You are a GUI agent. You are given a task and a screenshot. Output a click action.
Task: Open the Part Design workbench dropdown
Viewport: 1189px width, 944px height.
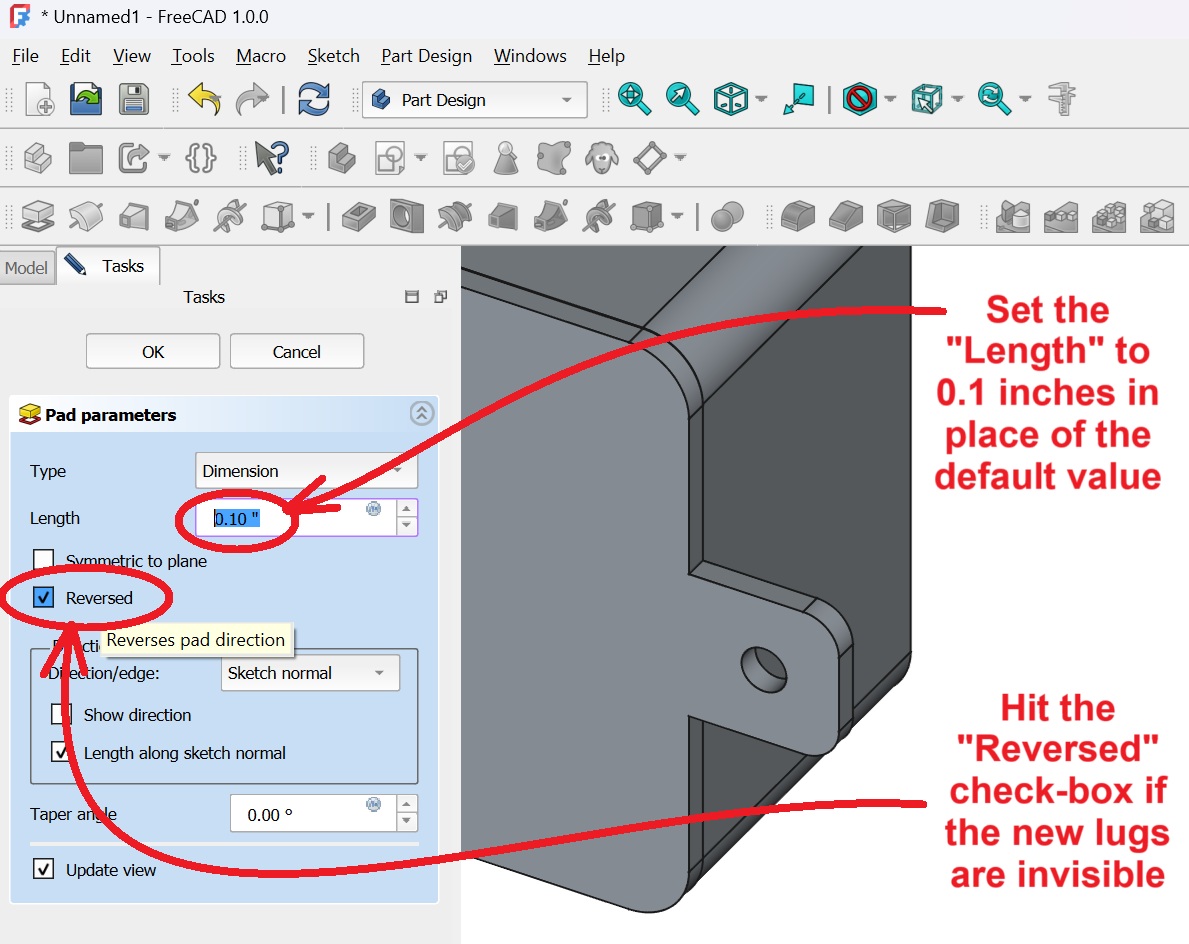[474, 100]
